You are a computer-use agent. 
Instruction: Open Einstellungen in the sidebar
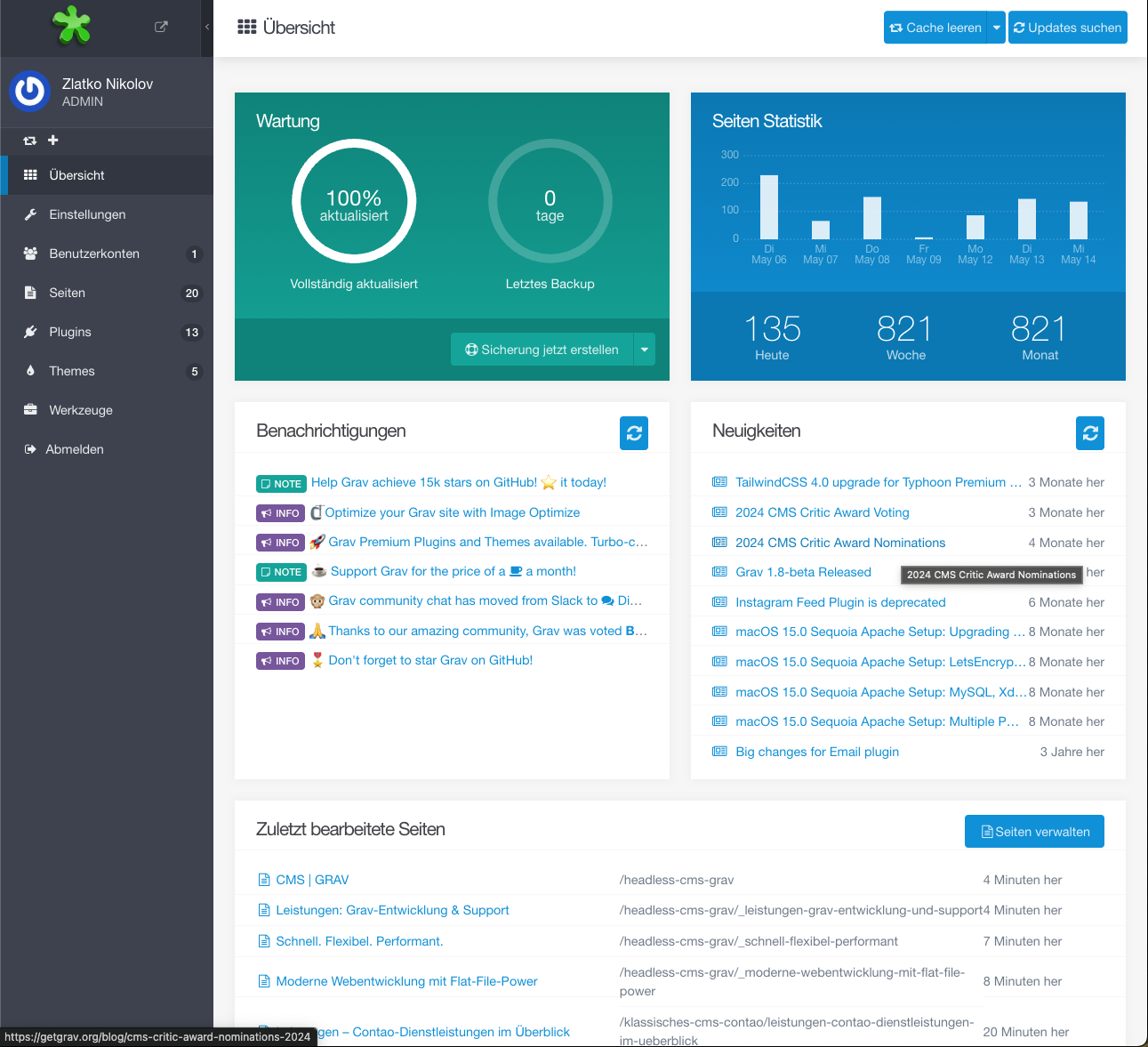tap(107, 214)
